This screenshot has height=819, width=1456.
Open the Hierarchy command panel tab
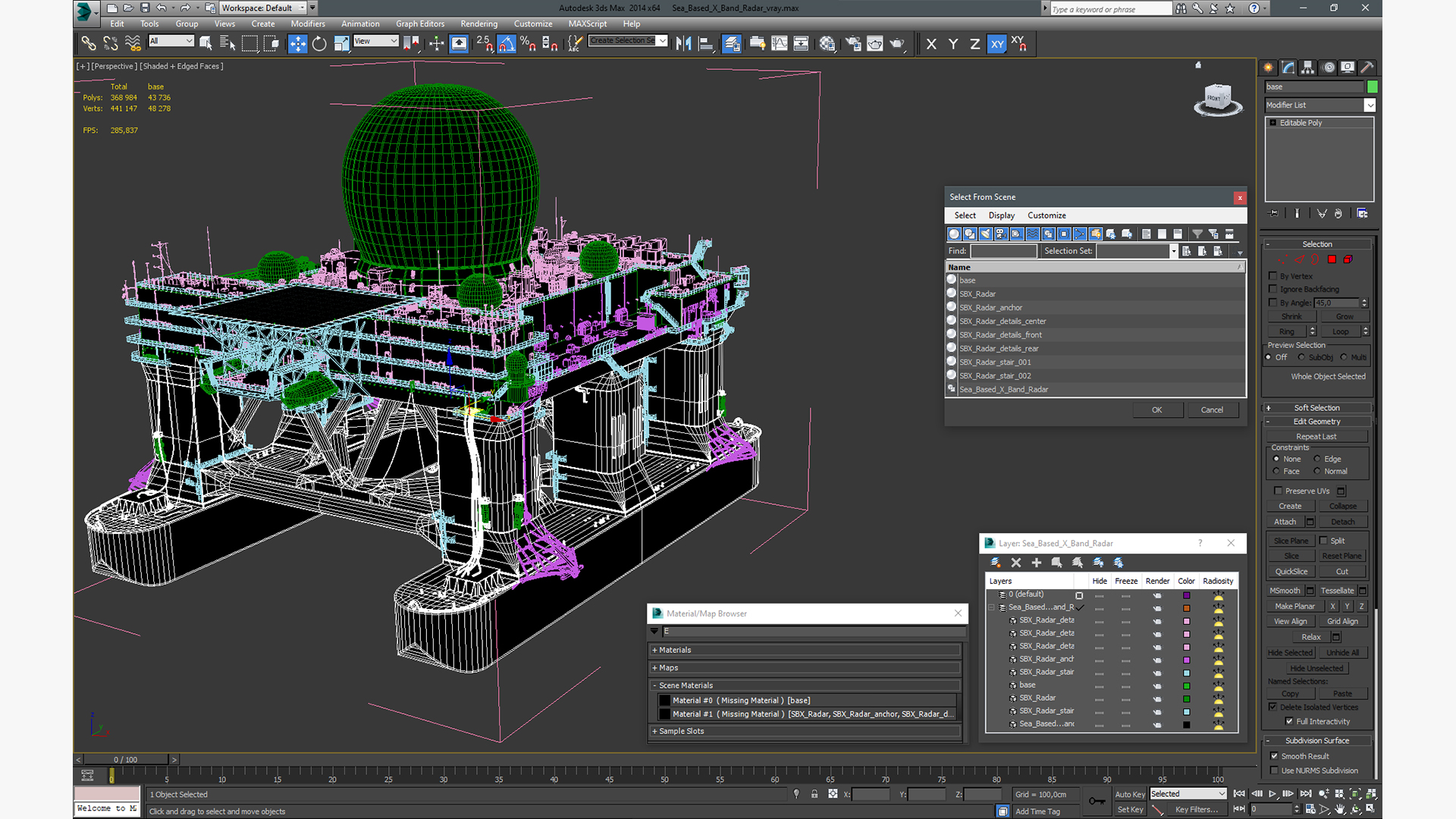click(x=1308, y=67)
